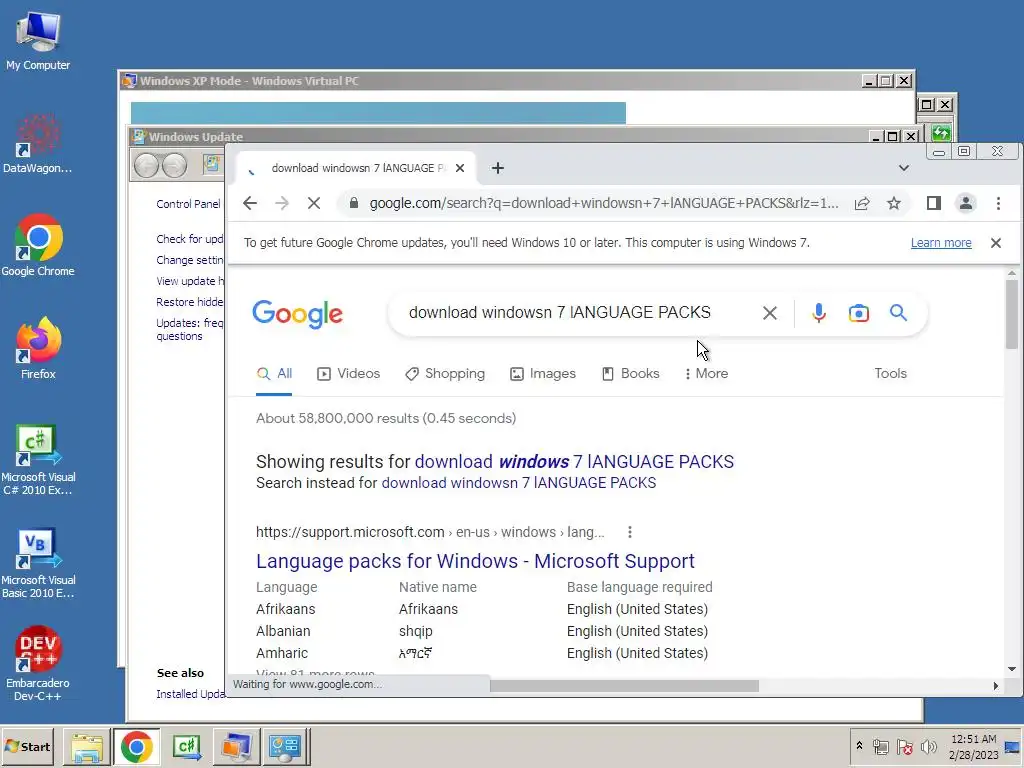
Task: Open the Chrome profile avatar
Action: pyautogui.click(x=966, y=203)
